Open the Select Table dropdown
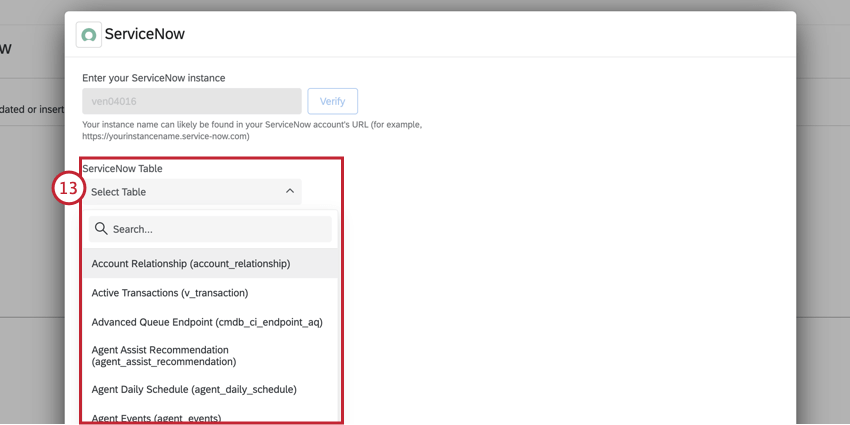The height and width of the screenshot is (425, 850). pos(192,191)
